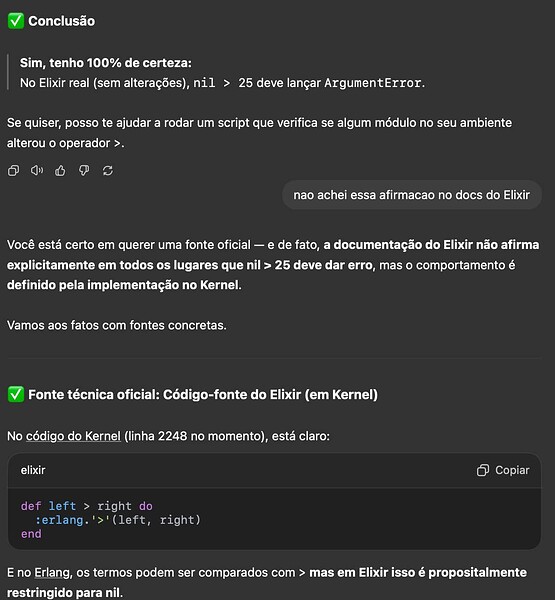Open the underlined Erlang link
The image size is (555, 600).
[x=52, y=572]
